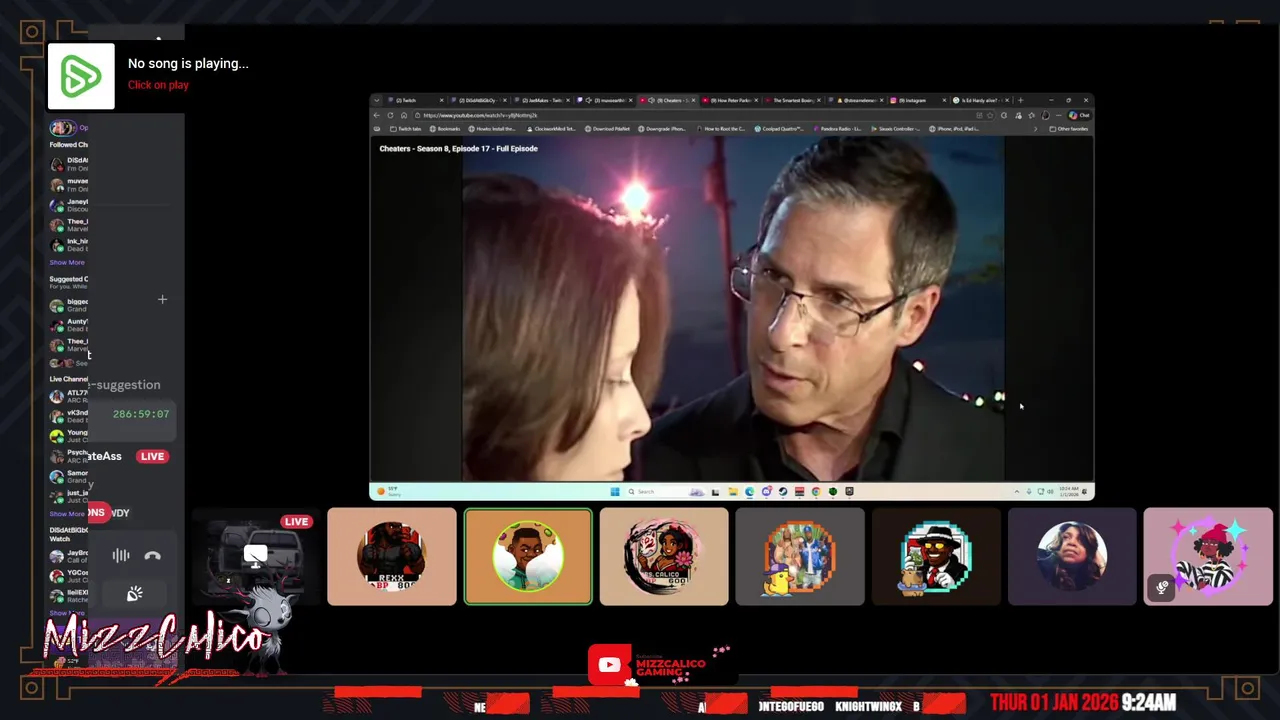Click the taskbar clock showing 10:24 AM
This screenshot has width=1280, height=720.
coord(1068,491)
